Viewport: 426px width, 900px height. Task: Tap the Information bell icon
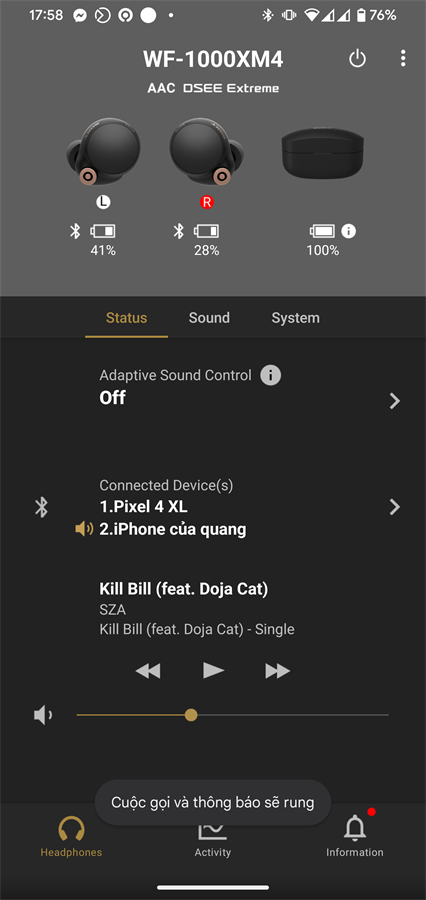coord(355,828)
